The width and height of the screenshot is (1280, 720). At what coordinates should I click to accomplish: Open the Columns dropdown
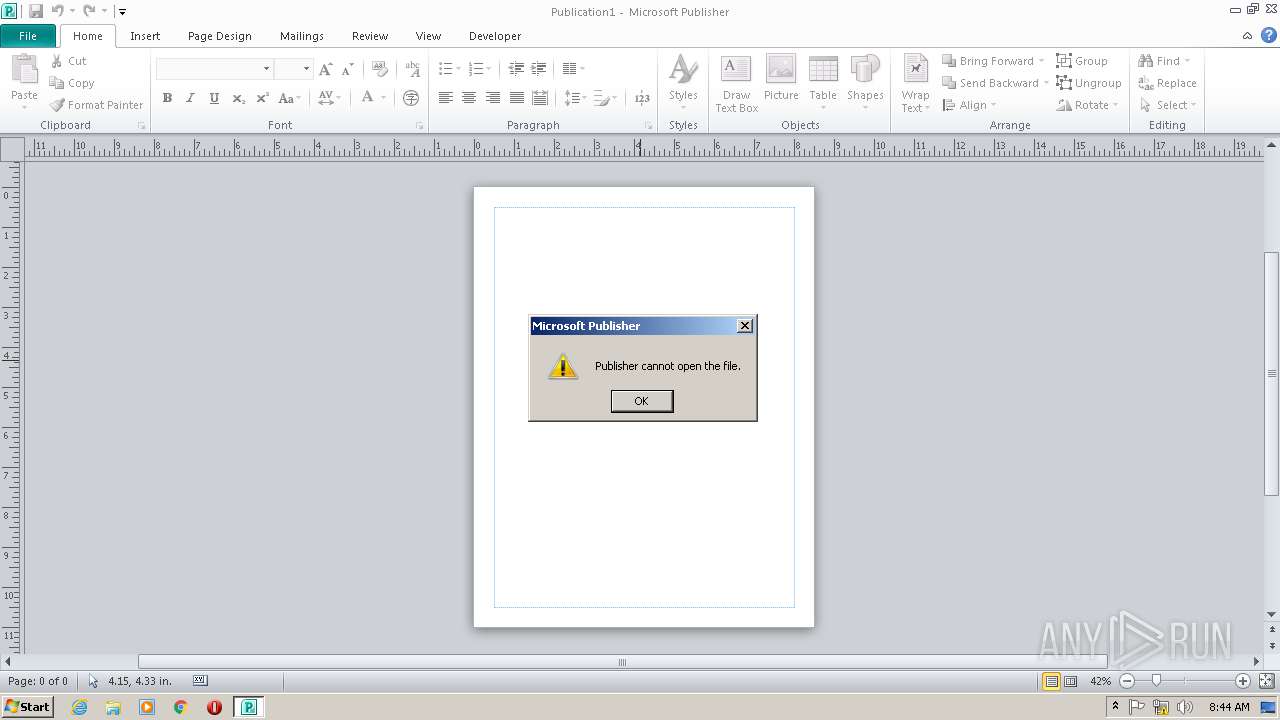(573, 69)
